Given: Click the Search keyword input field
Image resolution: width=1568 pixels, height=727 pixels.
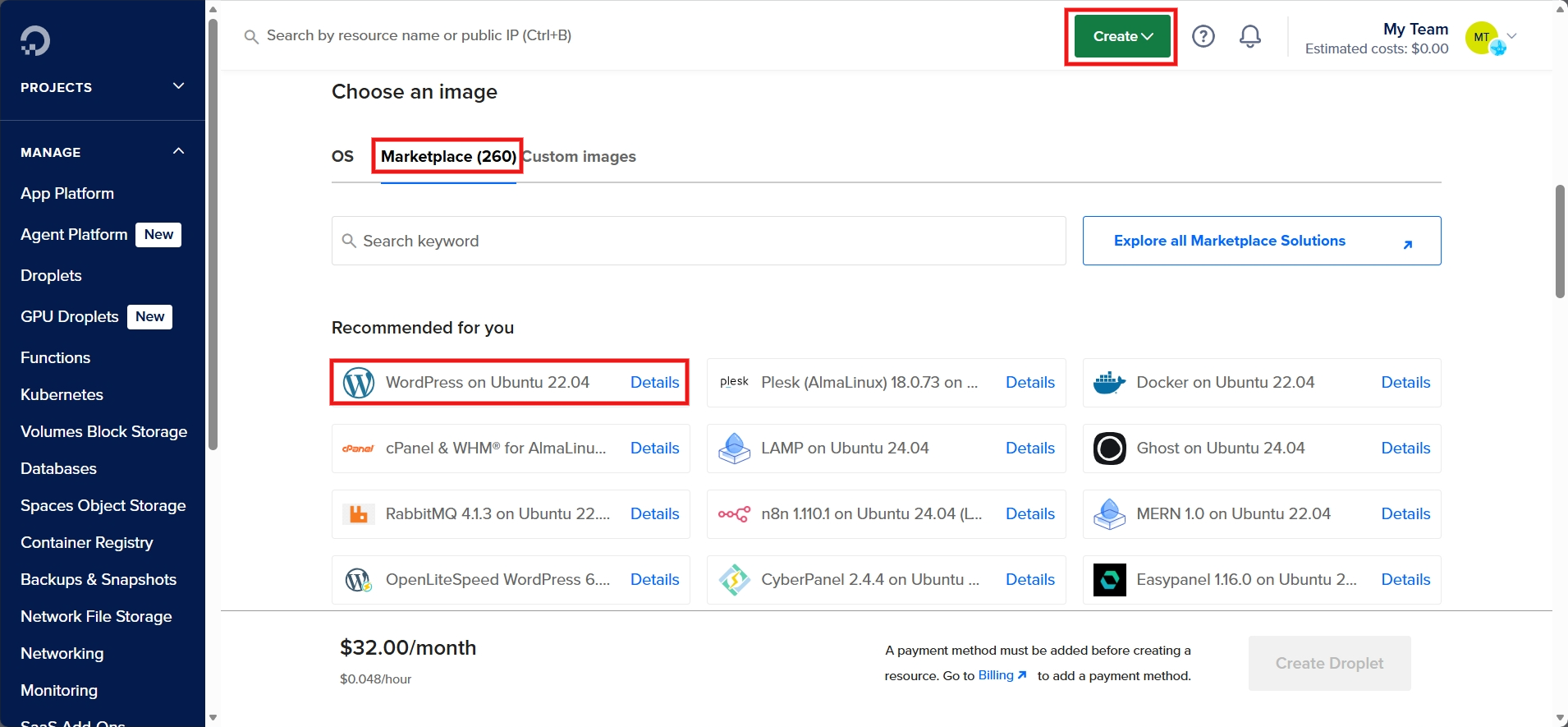Looking at the screenshot, I should [698, 241].
